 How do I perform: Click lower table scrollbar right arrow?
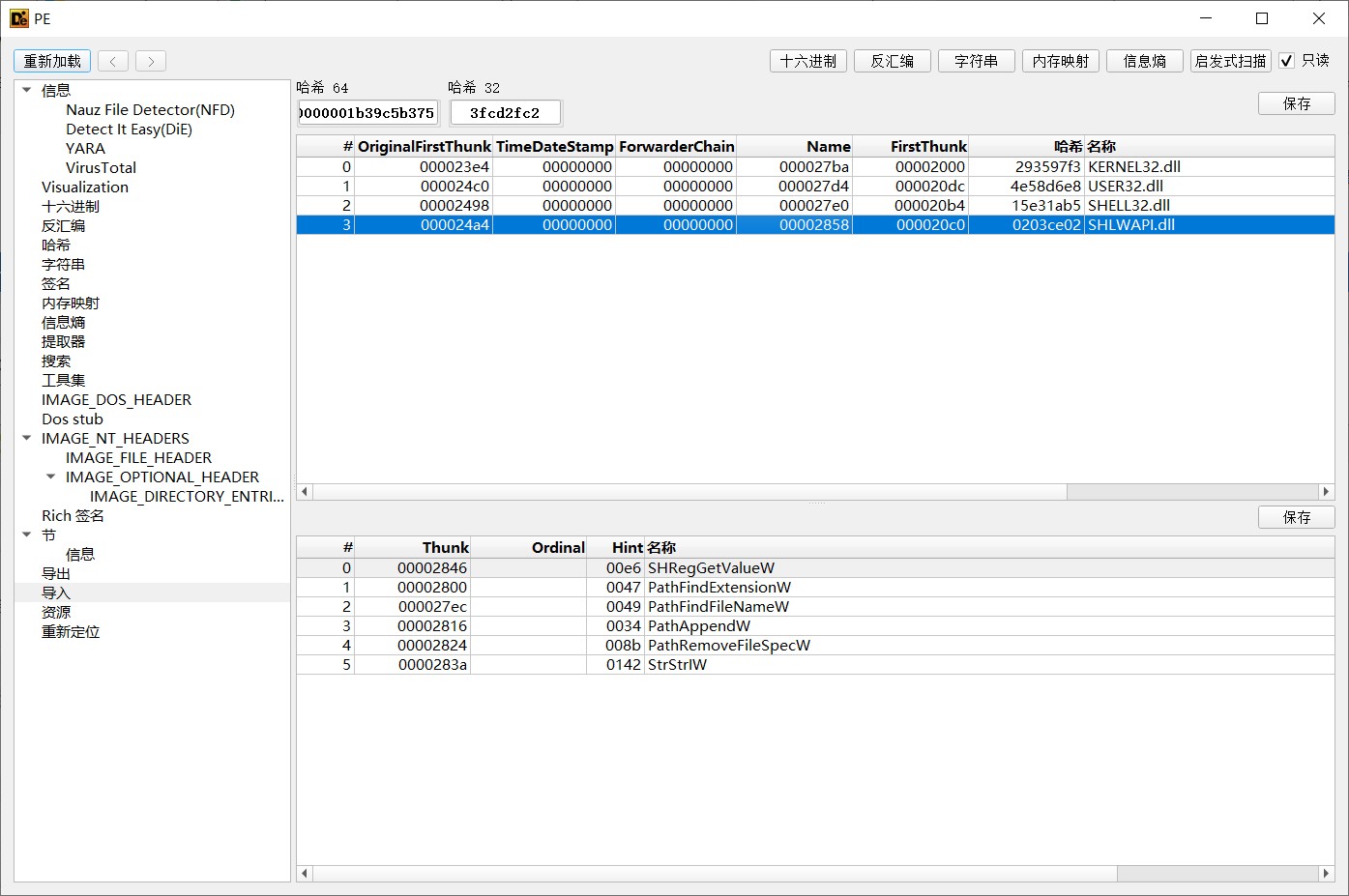click(x=1326, y=874)
